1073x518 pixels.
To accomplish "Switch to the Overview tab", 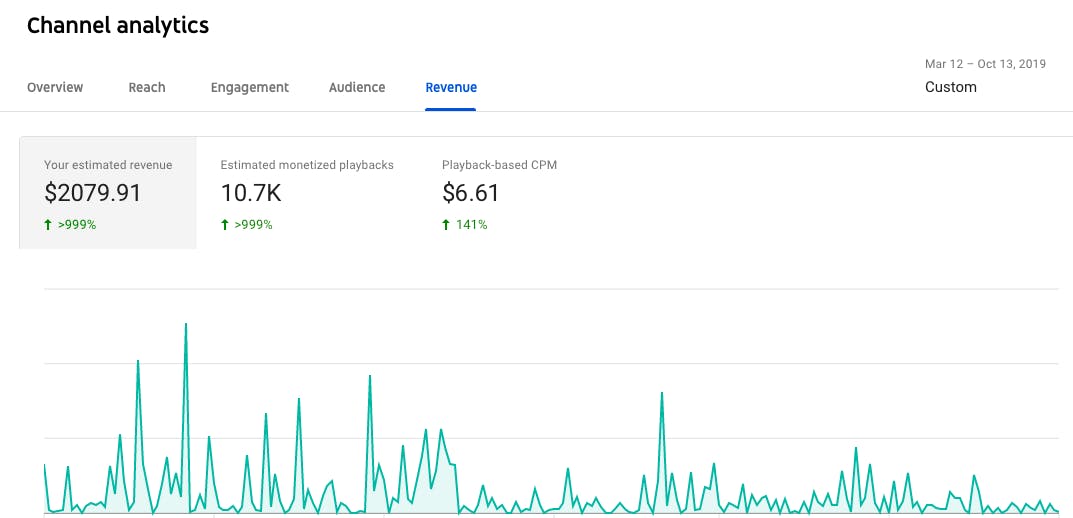I will pyautogui.click(x=55, y=88).
